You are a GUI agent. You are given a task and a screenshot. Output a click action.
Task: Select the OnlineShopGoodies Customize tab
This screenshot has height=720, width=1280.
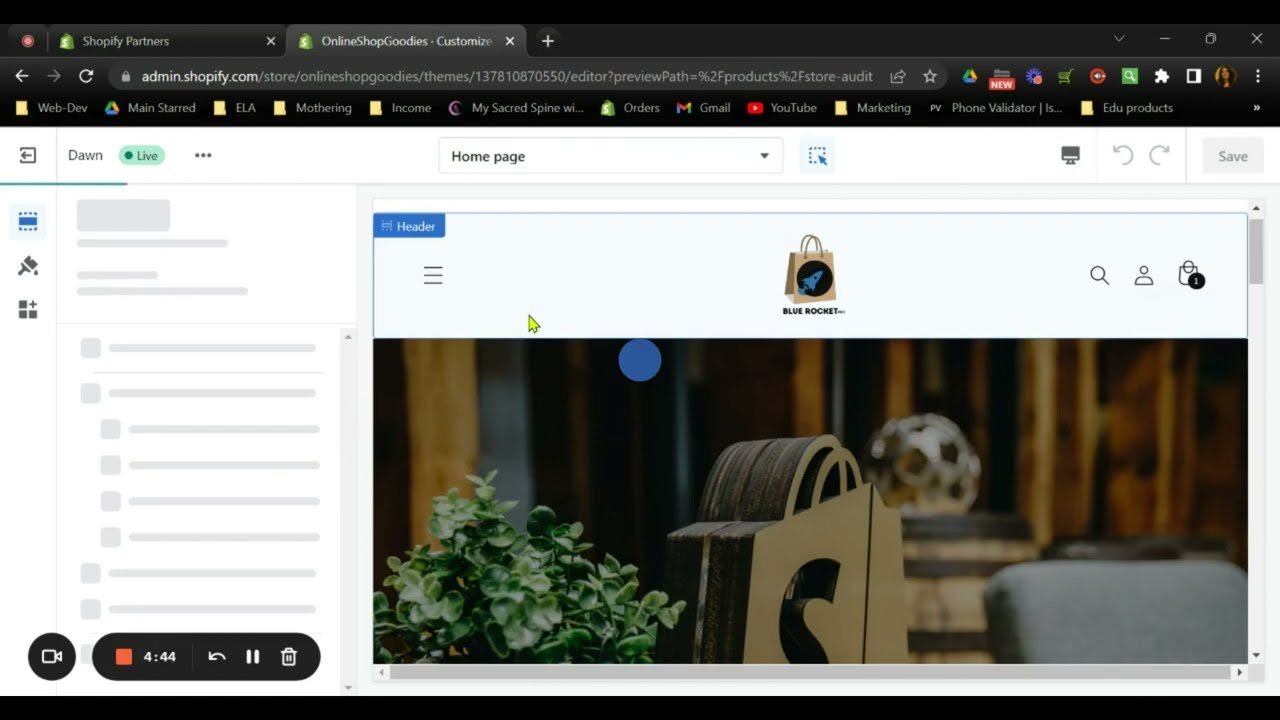[405, 41]
